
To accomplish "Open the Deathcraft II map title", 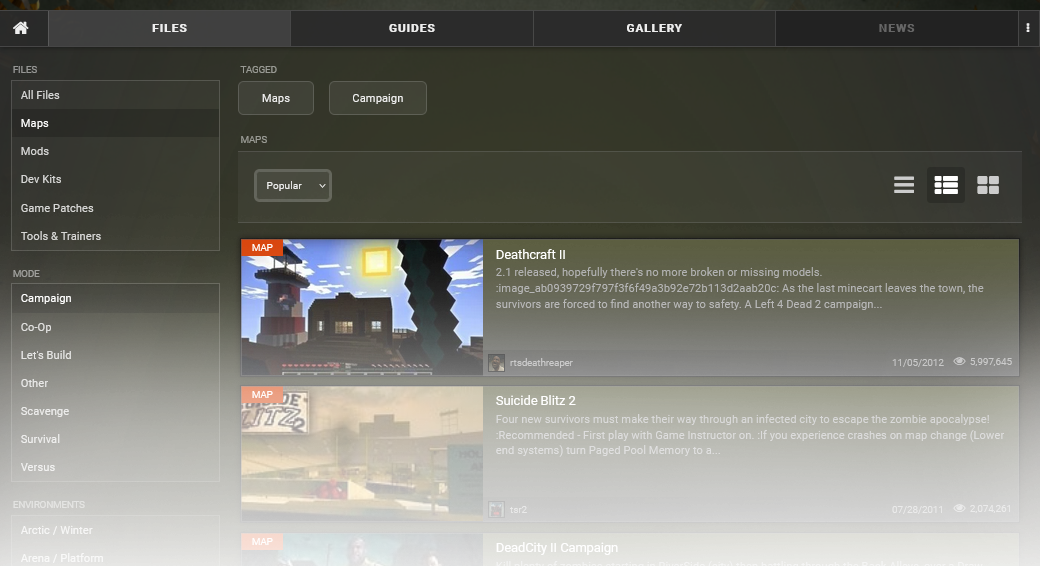I will point(530,255).
